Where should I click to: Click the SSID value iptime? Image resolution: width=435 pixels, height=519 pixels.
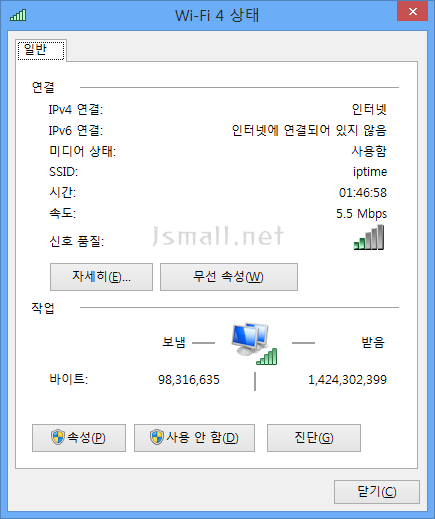(370, 172)
